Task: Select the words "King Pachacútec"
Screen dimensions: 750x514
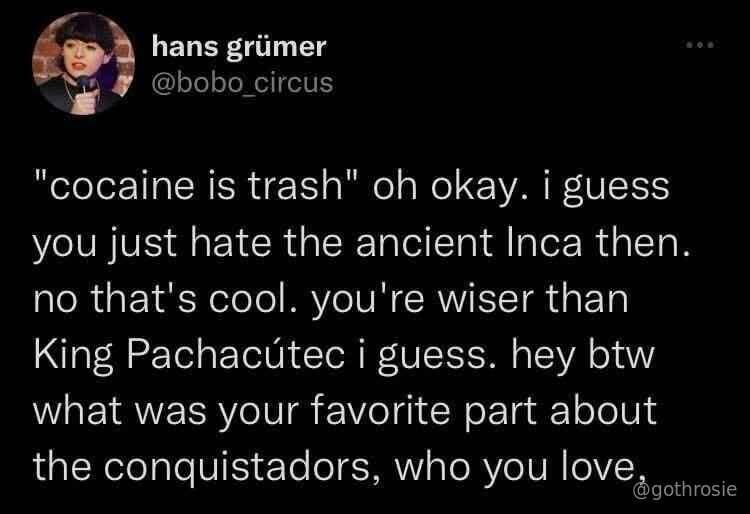Action: [x=189, y=356]
